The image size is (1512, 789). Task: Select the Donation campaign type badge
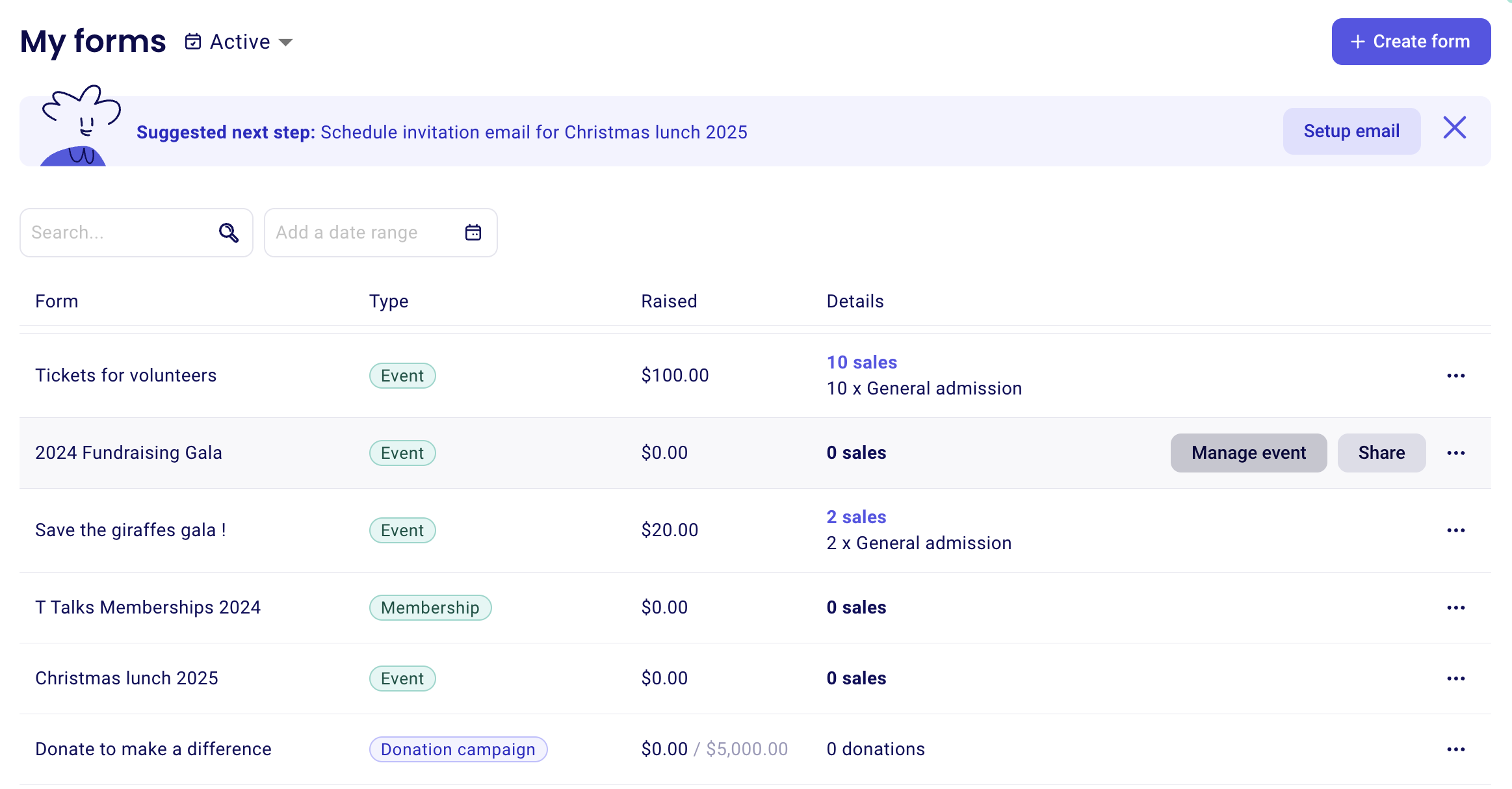click(458, 749)
